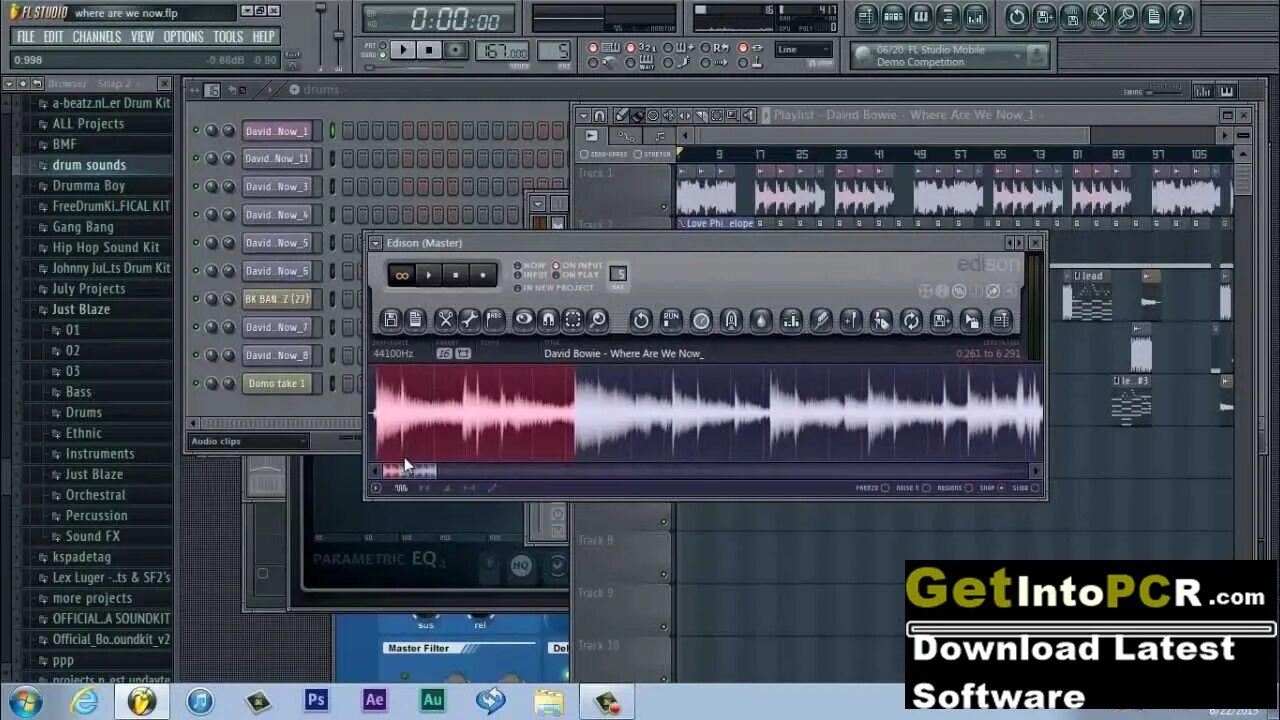The height and width of the screenshot is (720, 1280).
Task: Open the FILE menu
Action: tap(26, 37)
